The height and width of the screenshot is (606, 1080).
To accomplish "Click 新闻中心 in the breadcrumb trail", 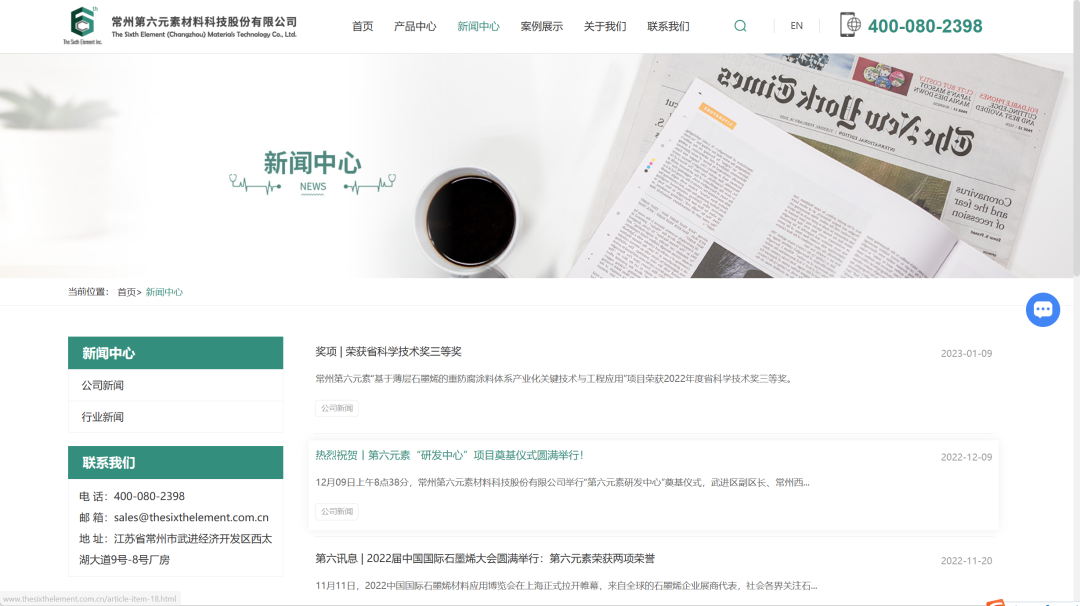I will click(x=163, y=291).
